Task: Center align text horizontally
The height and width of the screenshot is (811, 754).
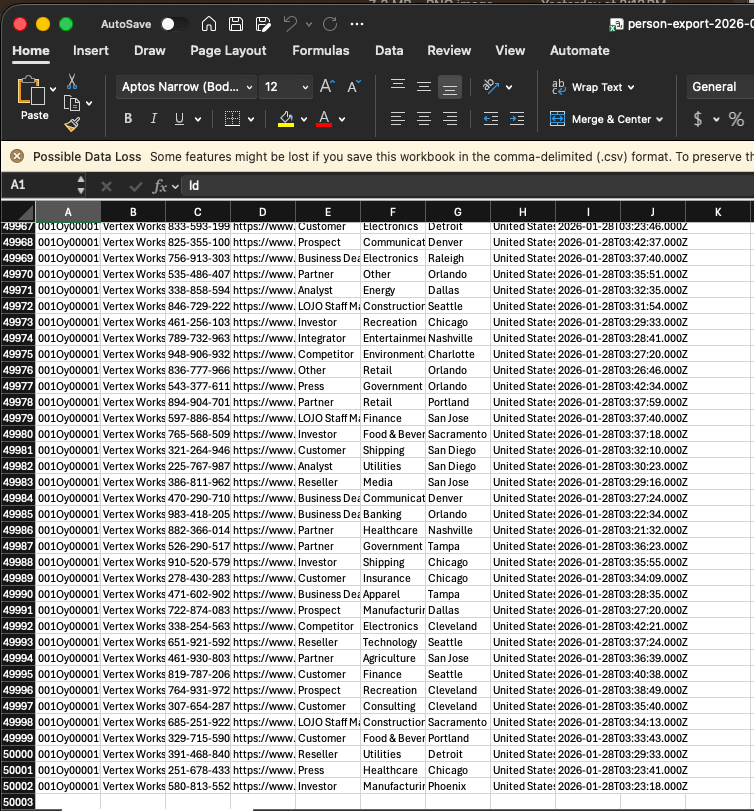Action: [x=424, y=119]
